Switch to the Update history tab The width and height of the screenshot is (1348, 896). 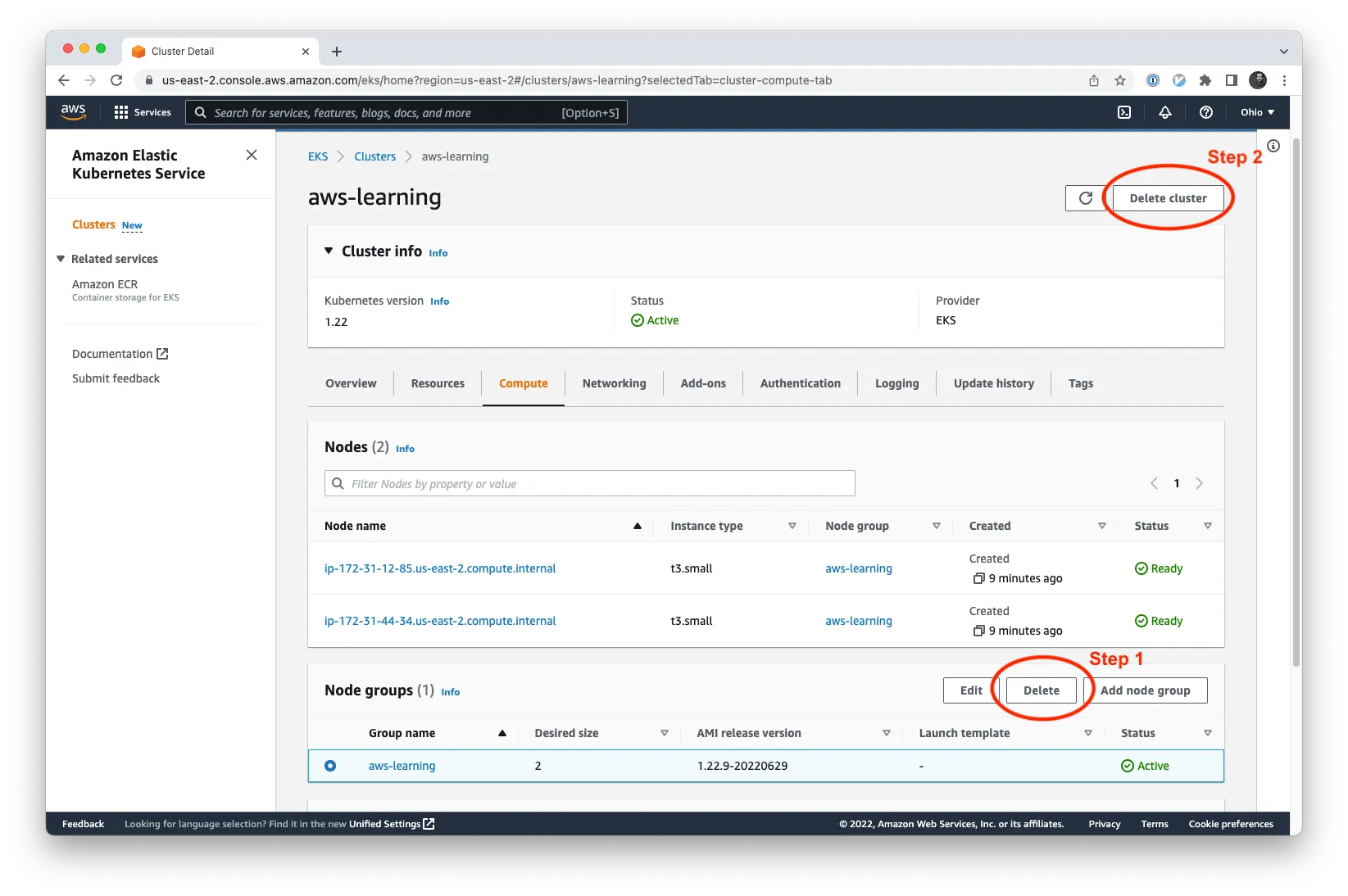[x=994, y=383]
